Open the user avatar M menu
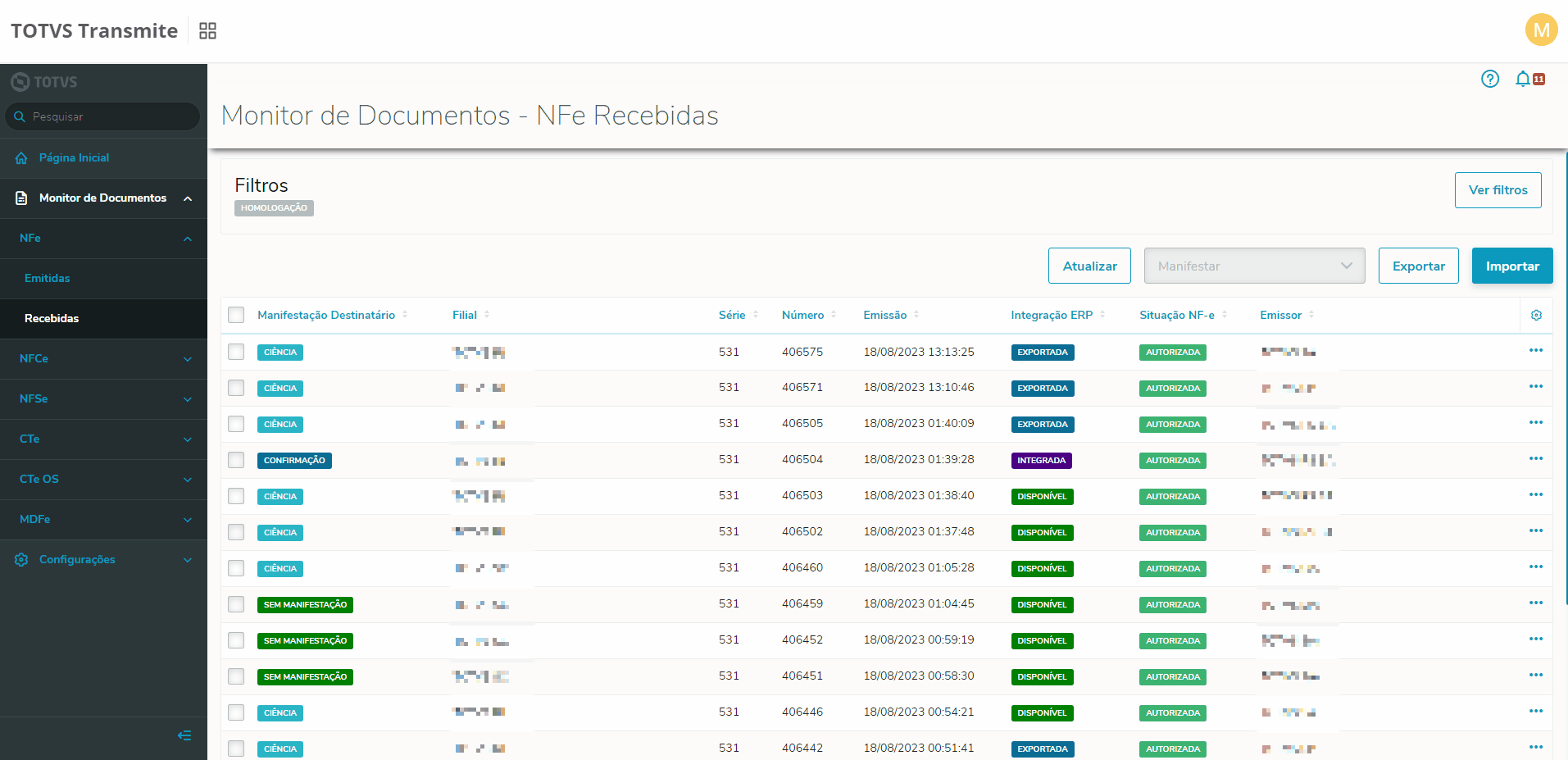Image resolution: width=1568 pixels, height=760 pixels. [x=1541, y=30]
